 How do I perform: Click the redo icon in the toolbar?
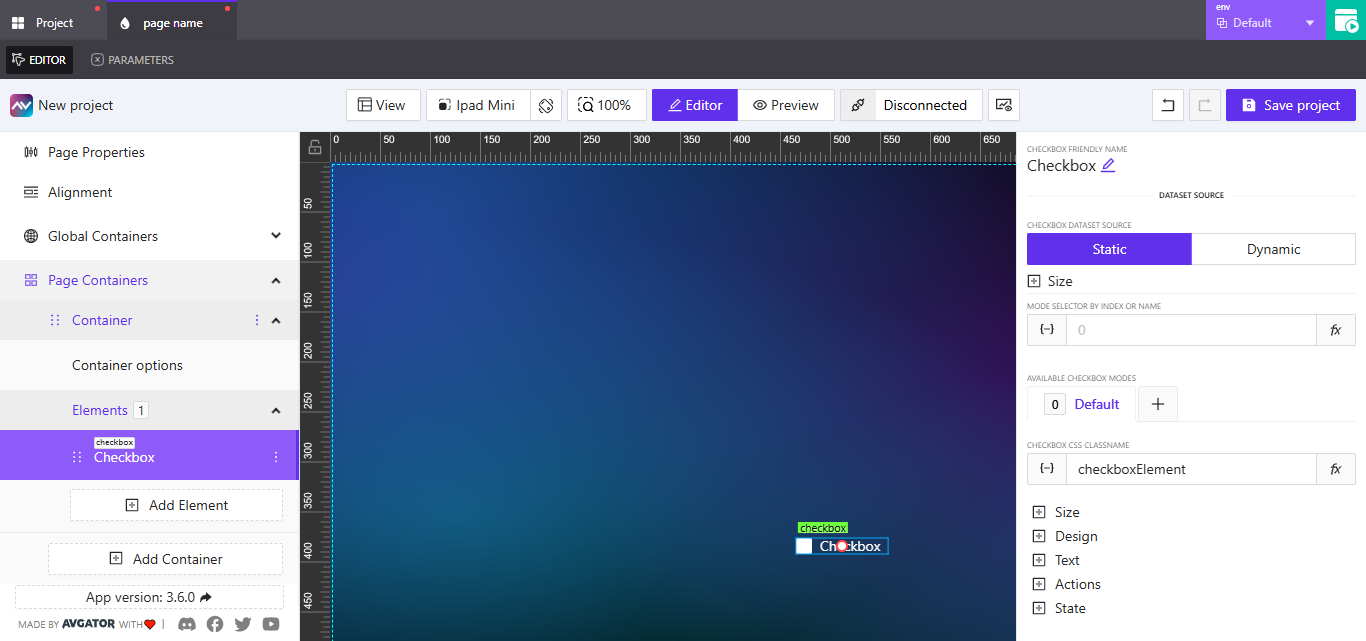click(1206, 105)
